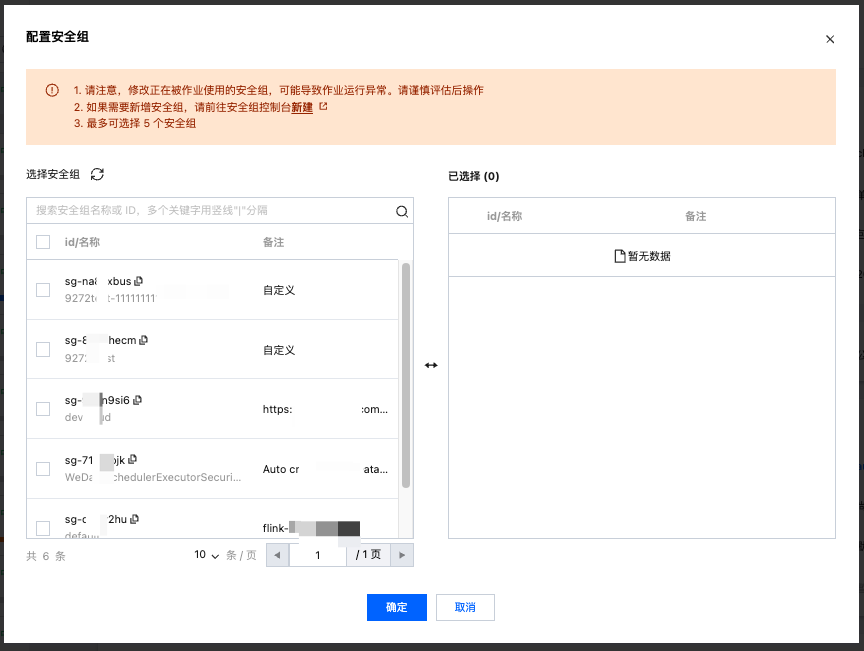Image resolution: width=864 pixels, height=651 pixels.
Task: Check the xbus security group row
Action: [x=43, y=290]
